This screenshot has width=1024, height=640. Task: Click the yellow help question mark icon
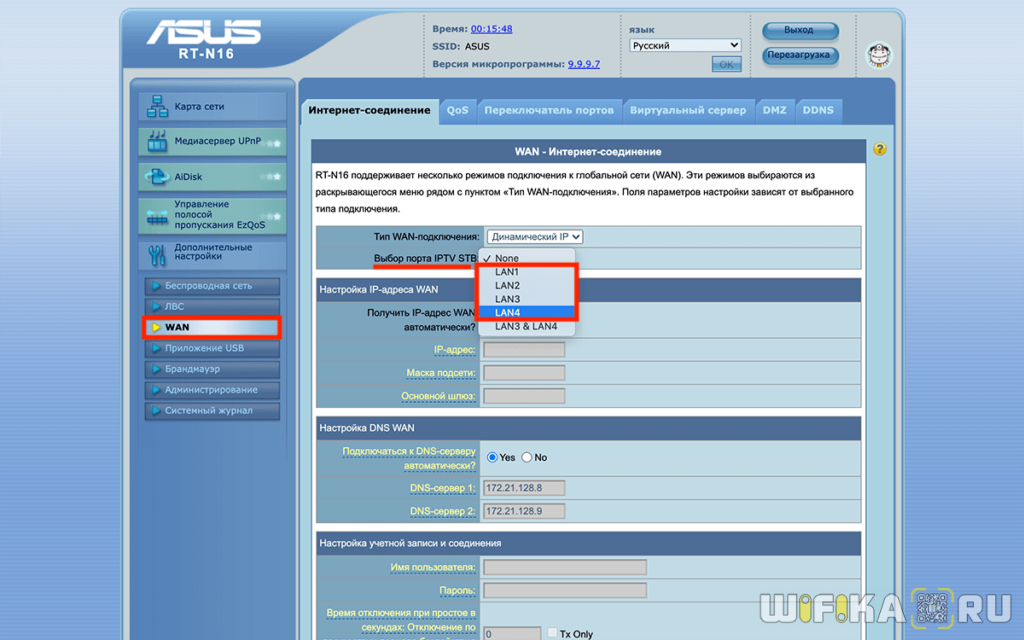pyautogui.click(x=880, y=150)
